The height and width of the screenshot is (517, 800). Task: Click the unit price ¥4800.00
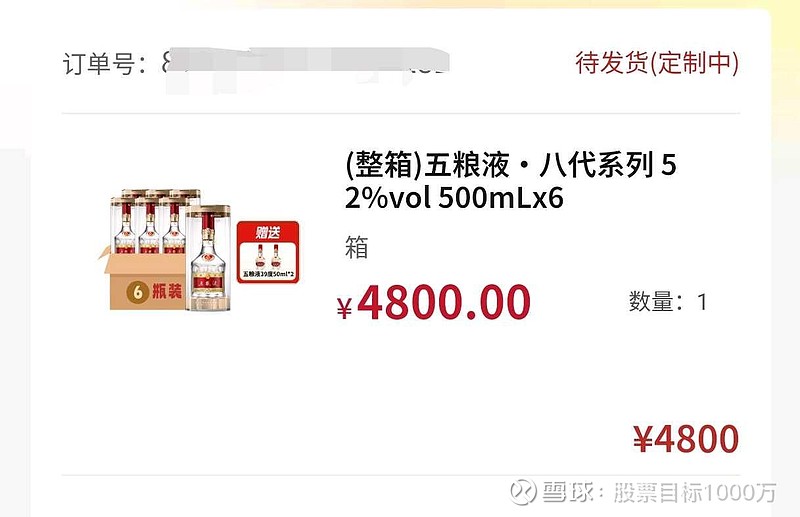pyautogui.click(x=434, y=302)
